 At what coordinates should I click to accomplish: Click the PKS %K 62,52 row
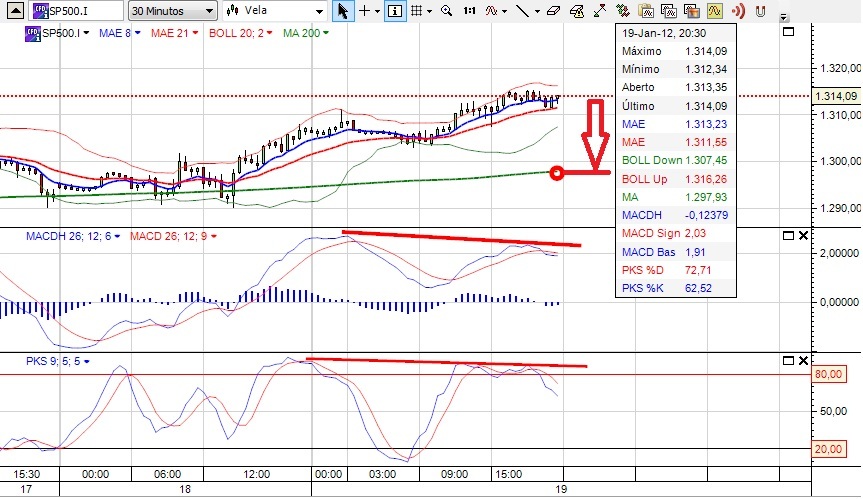(675, 288)
